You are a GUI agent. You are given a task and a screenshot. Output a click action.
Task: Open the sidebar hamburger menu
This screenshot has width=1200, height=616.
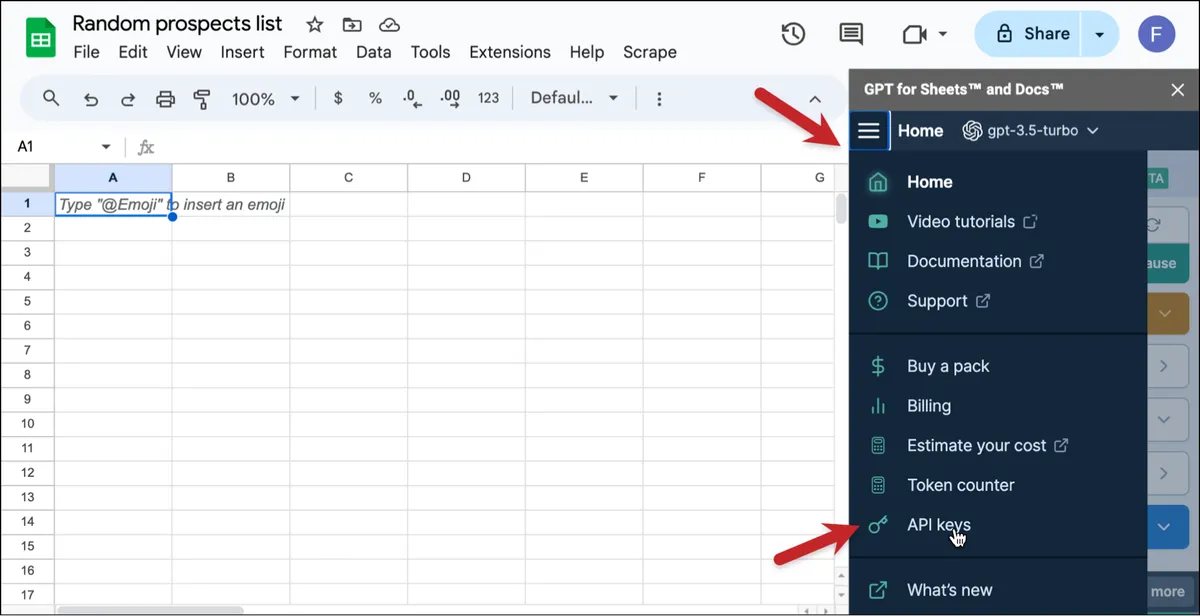[869, 131]
